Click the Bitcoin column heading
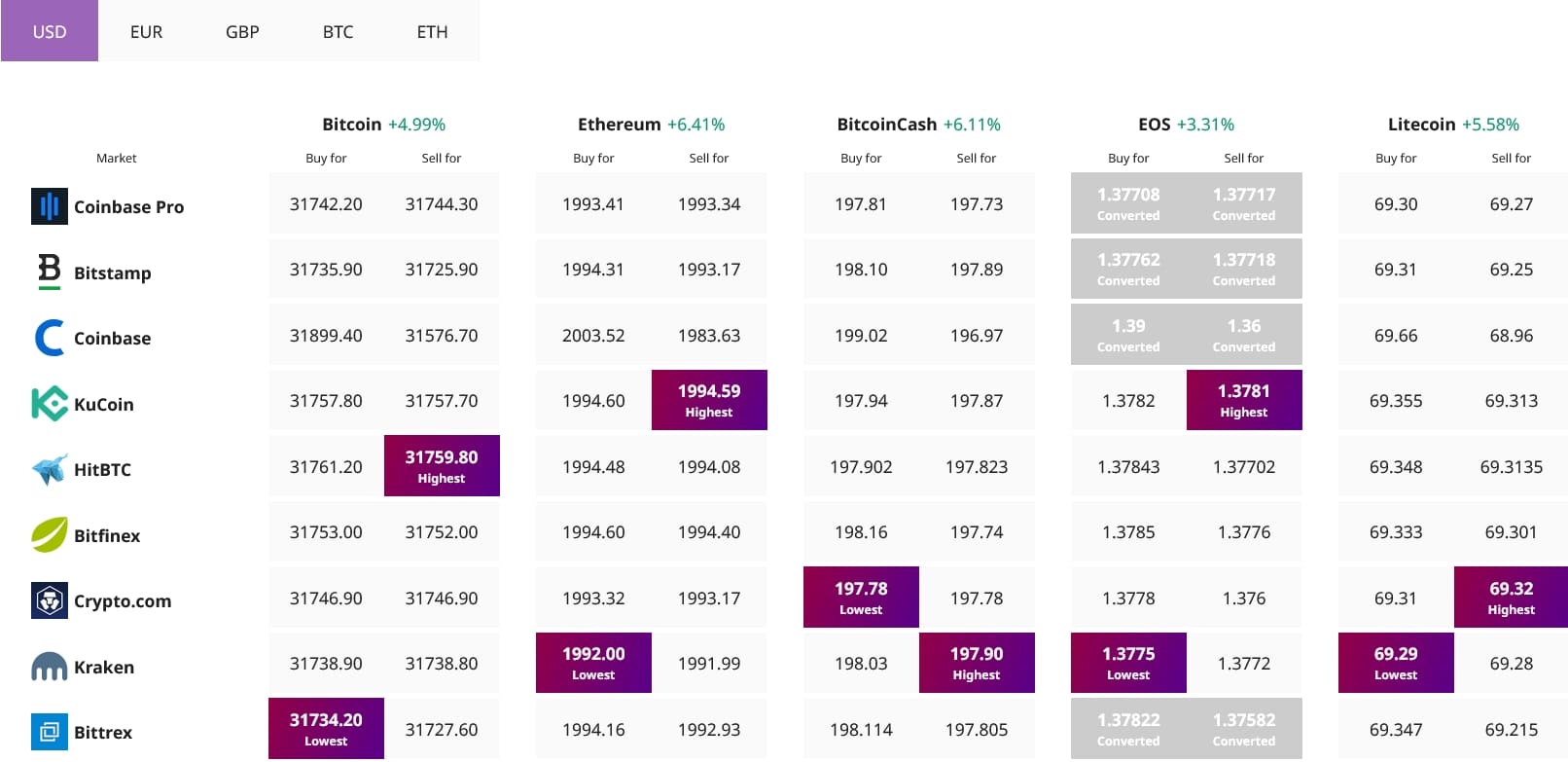Viewport: 1568px width, 762px height. (352, 124)
